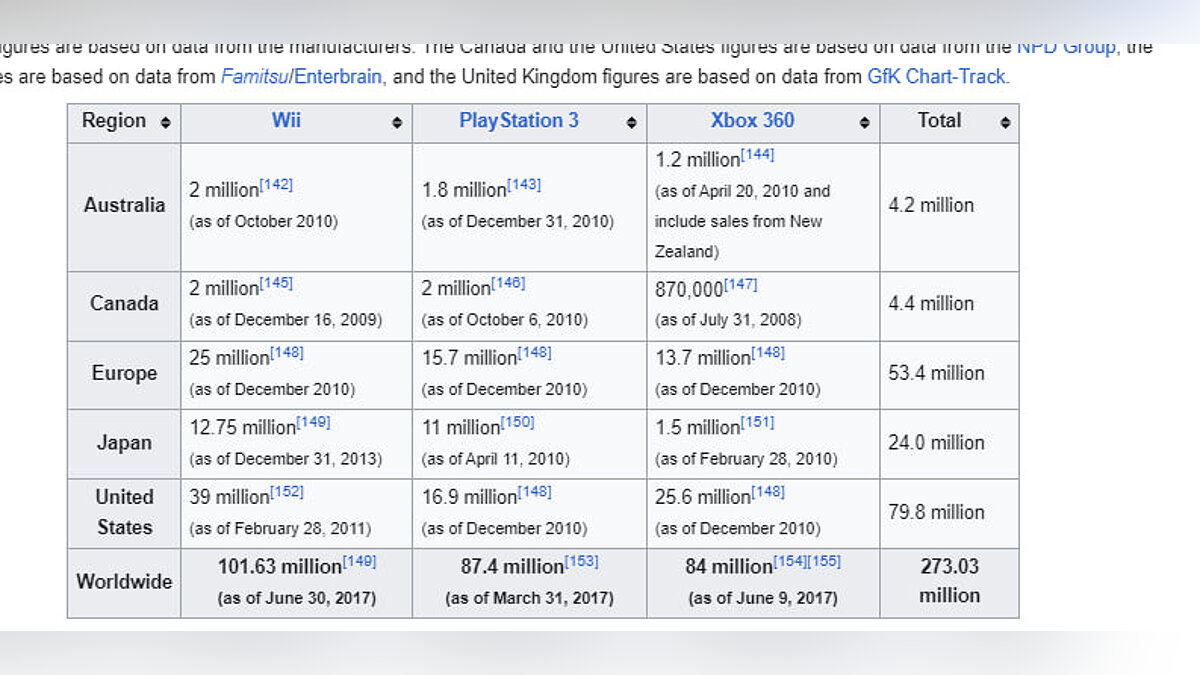Click the Wii column sort arrows
This screenshot has width=1200, height=675.
pos(397,122)
